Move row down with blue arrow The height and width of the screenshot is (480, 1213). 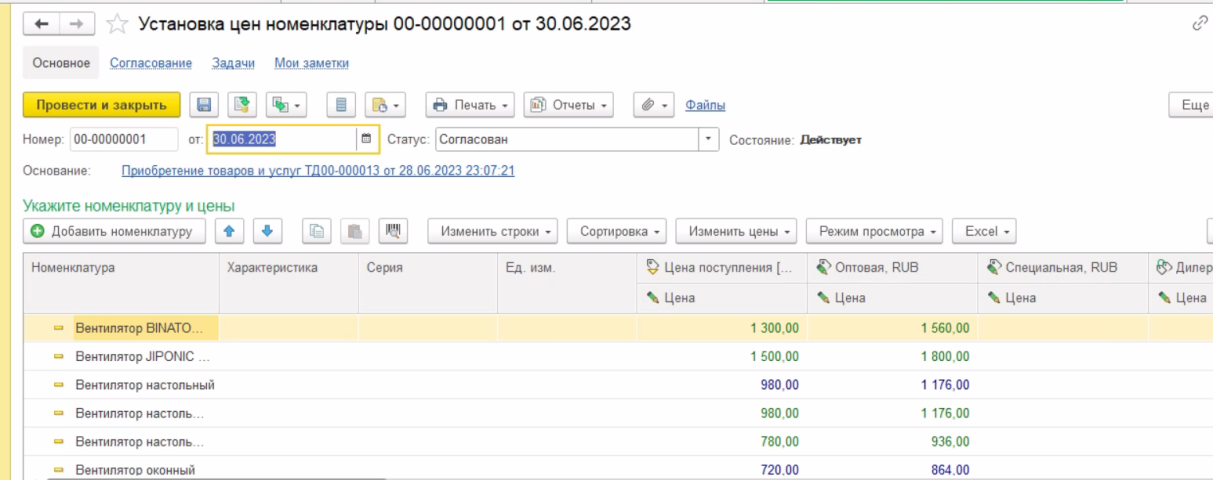(266, 231)
